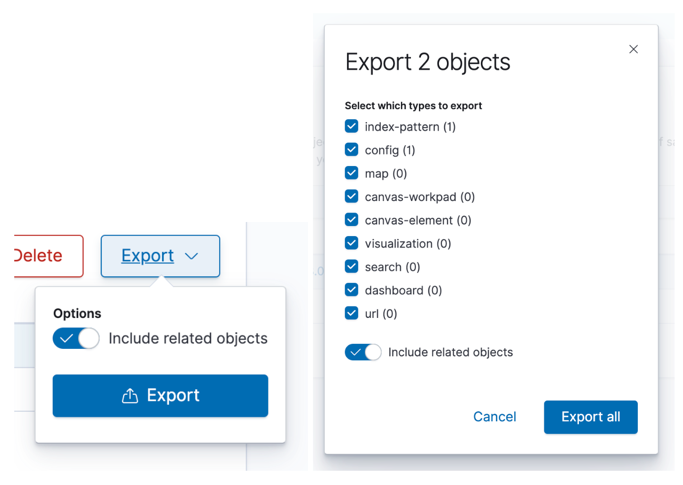The height and width of the screenshot is (485, 683).
Task: Uncheck the url type checkbox
Action: pyautogui.click(x=352, y=313)
